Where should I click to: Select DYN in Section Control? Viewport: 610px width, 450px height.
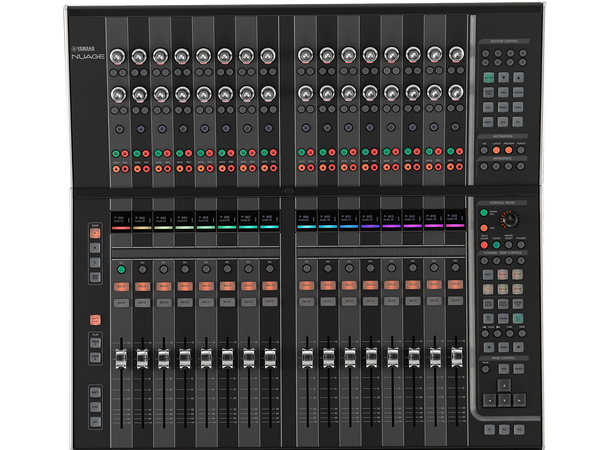point(503,122)
